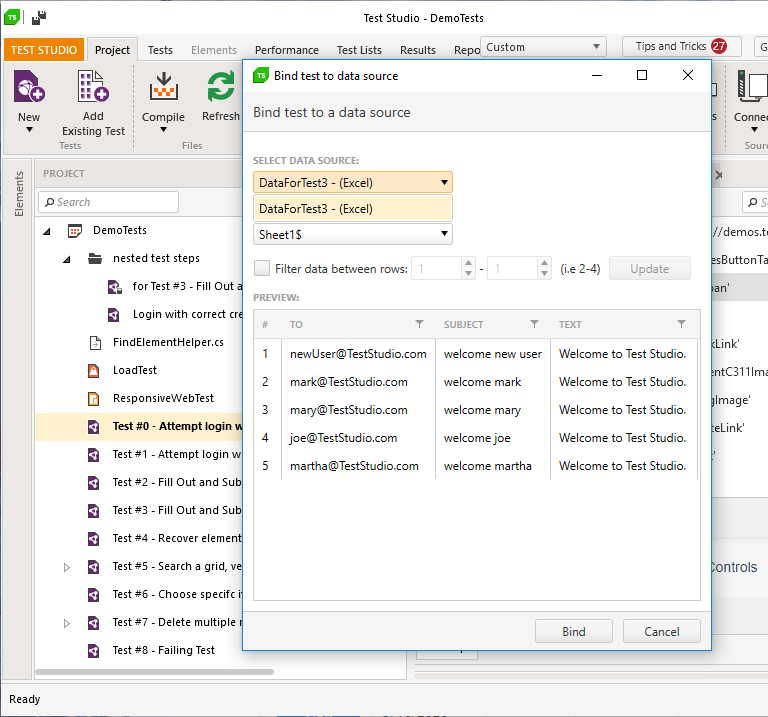Open the vertical Elements side tab
The width and height of the screenshot is (768, 717).
(x=19, y=194)
